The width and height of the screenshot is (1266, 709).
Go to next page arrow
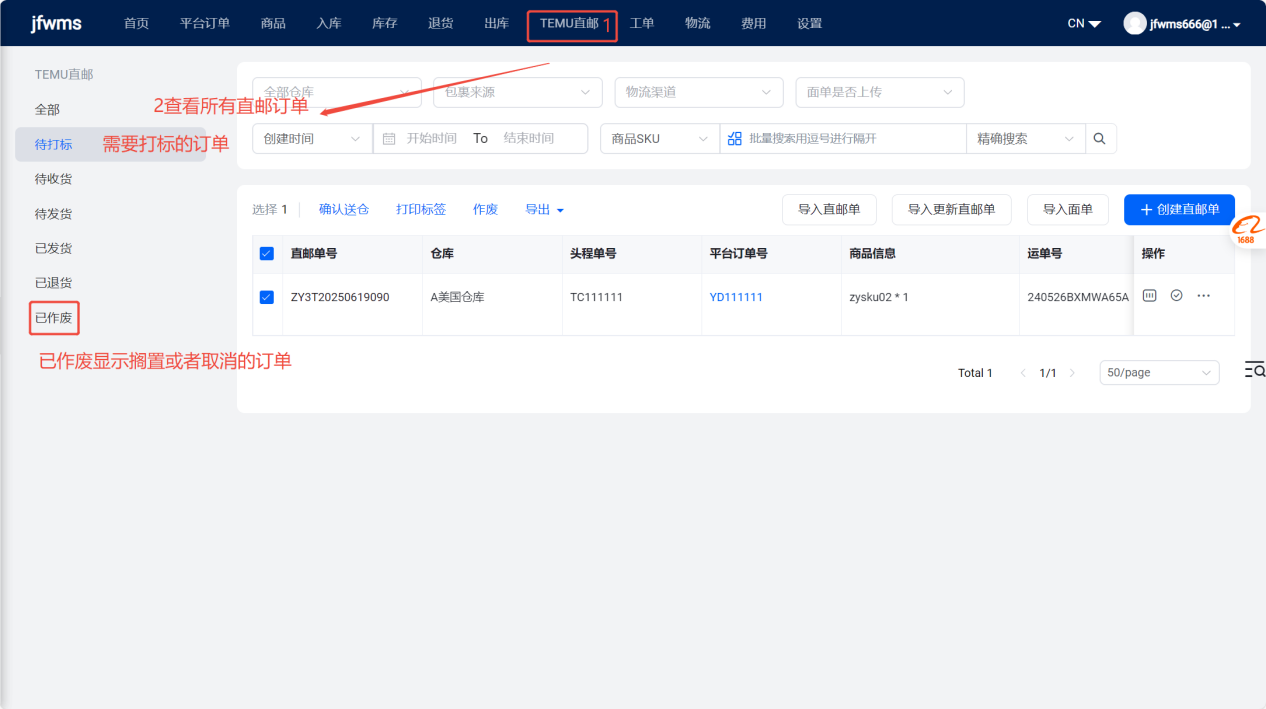pyautogui.click(x=1073, y=373)
